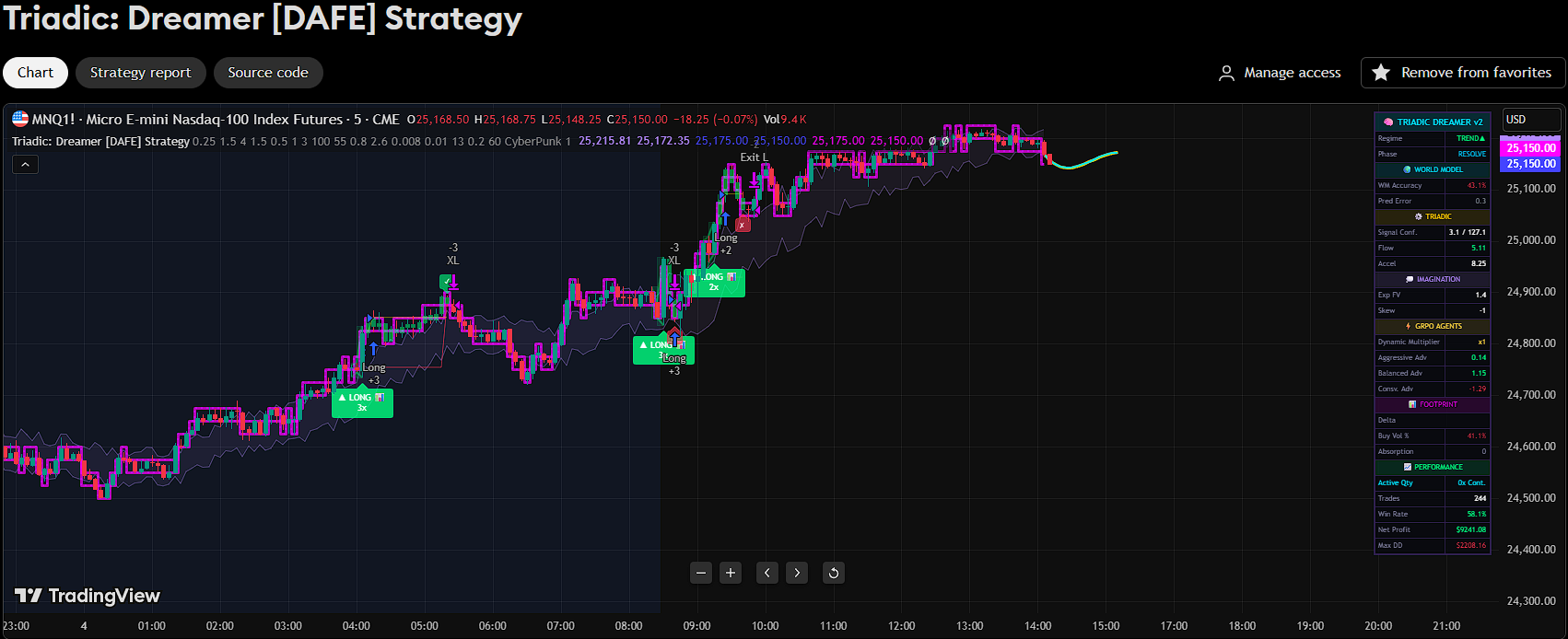Click the Max DD $2208.16 value
Image resolution: width=1568 pixels, height=639 pixels.
(1471, 545)
